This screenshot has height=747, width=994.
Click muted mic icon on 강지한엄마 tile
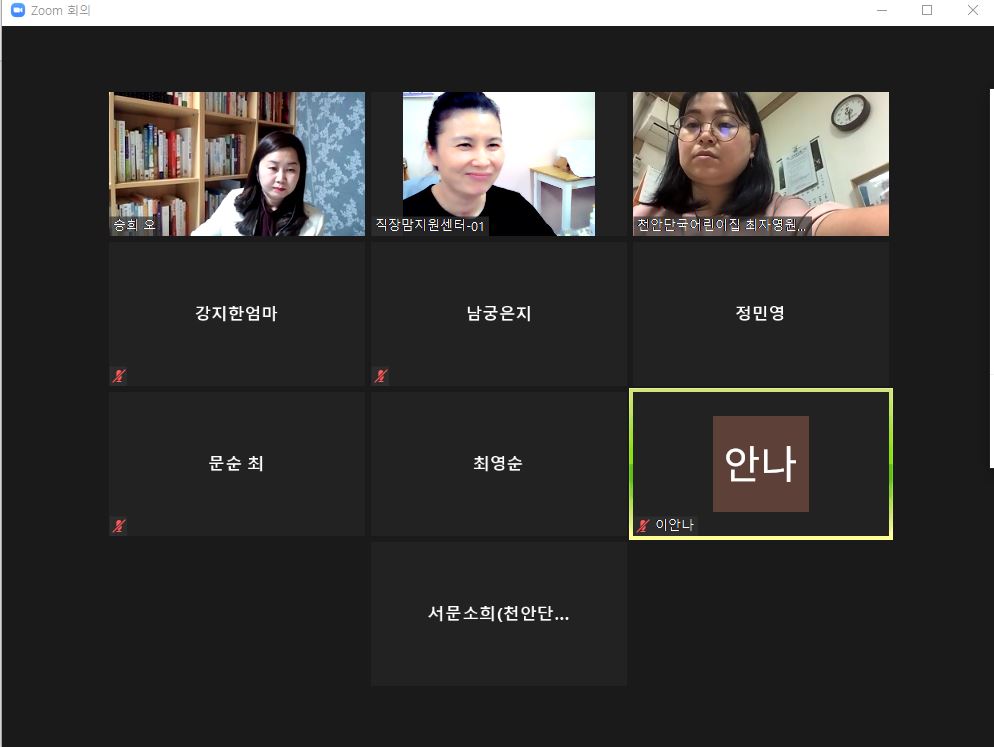119,376
